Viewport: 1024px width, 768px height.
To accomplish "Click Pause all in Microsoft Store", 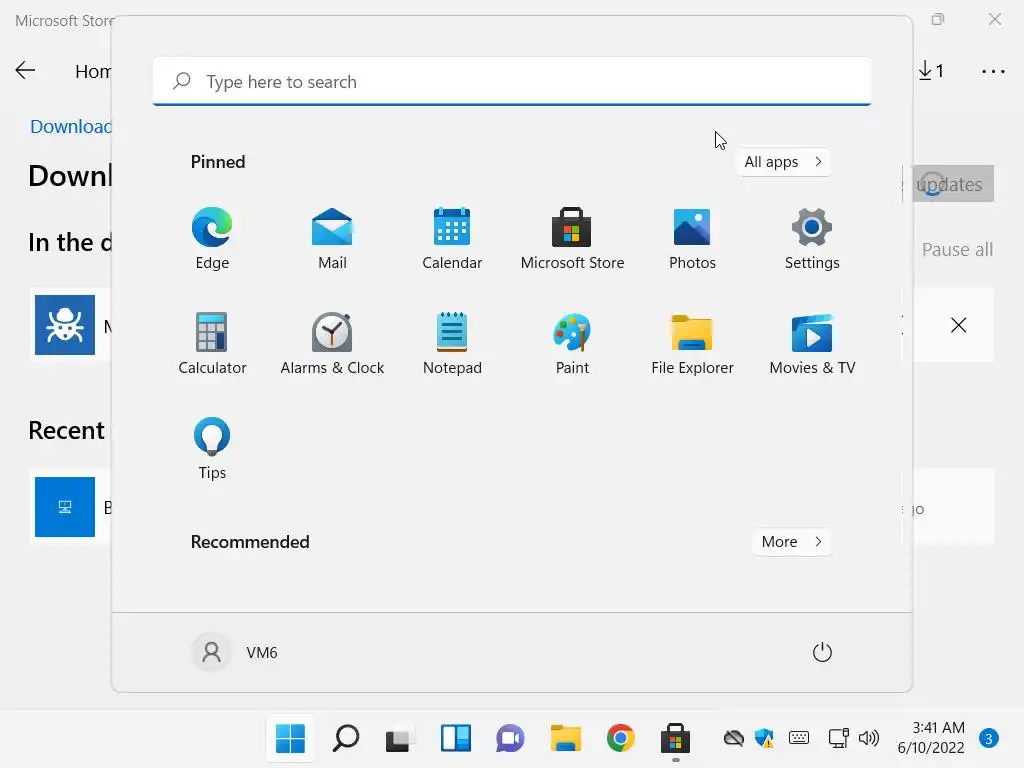I will pos(957,249).
